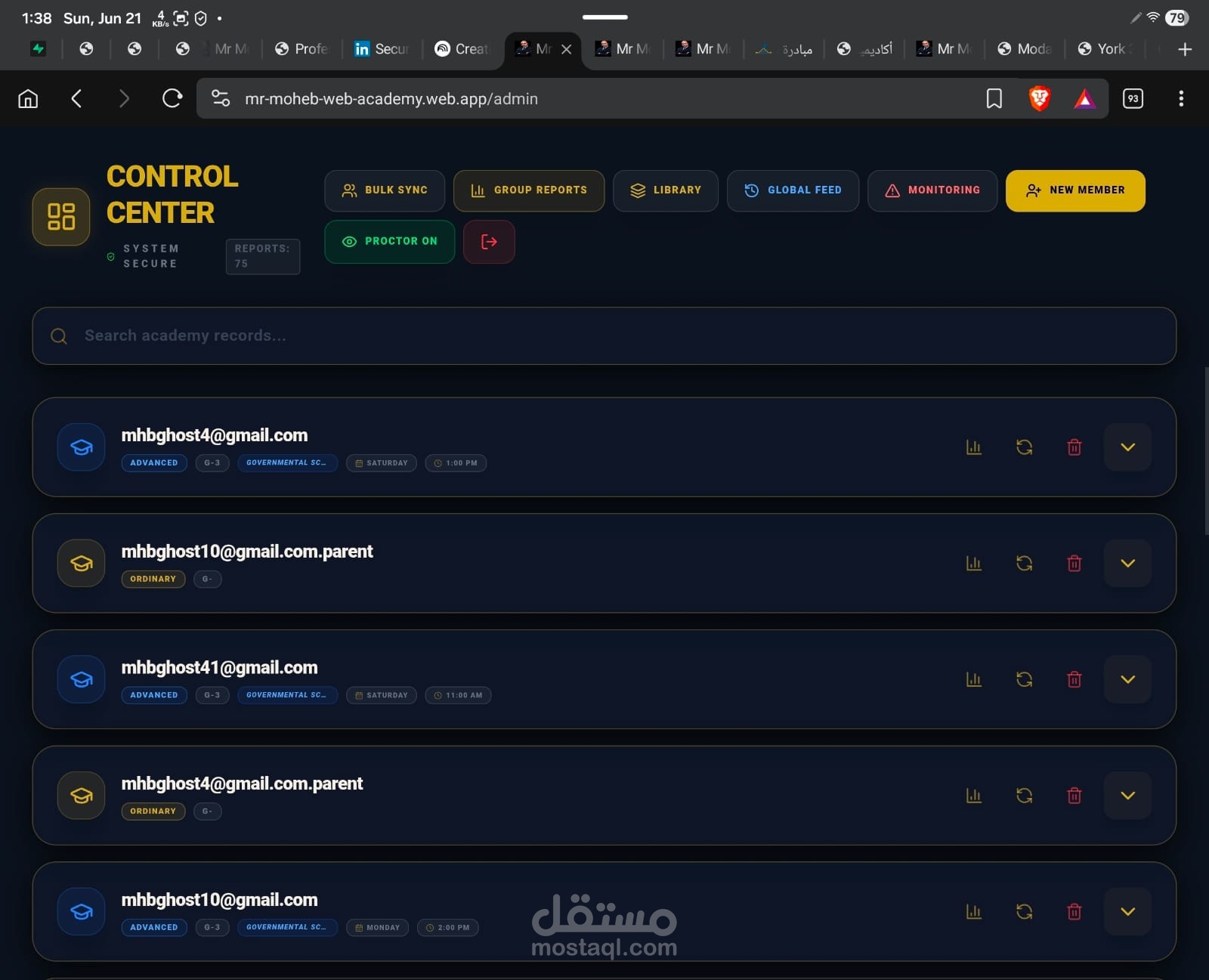This screenshot has width=1209, height=980.
Task: Toggle the Proctor On switch
Action: point(390,242)
